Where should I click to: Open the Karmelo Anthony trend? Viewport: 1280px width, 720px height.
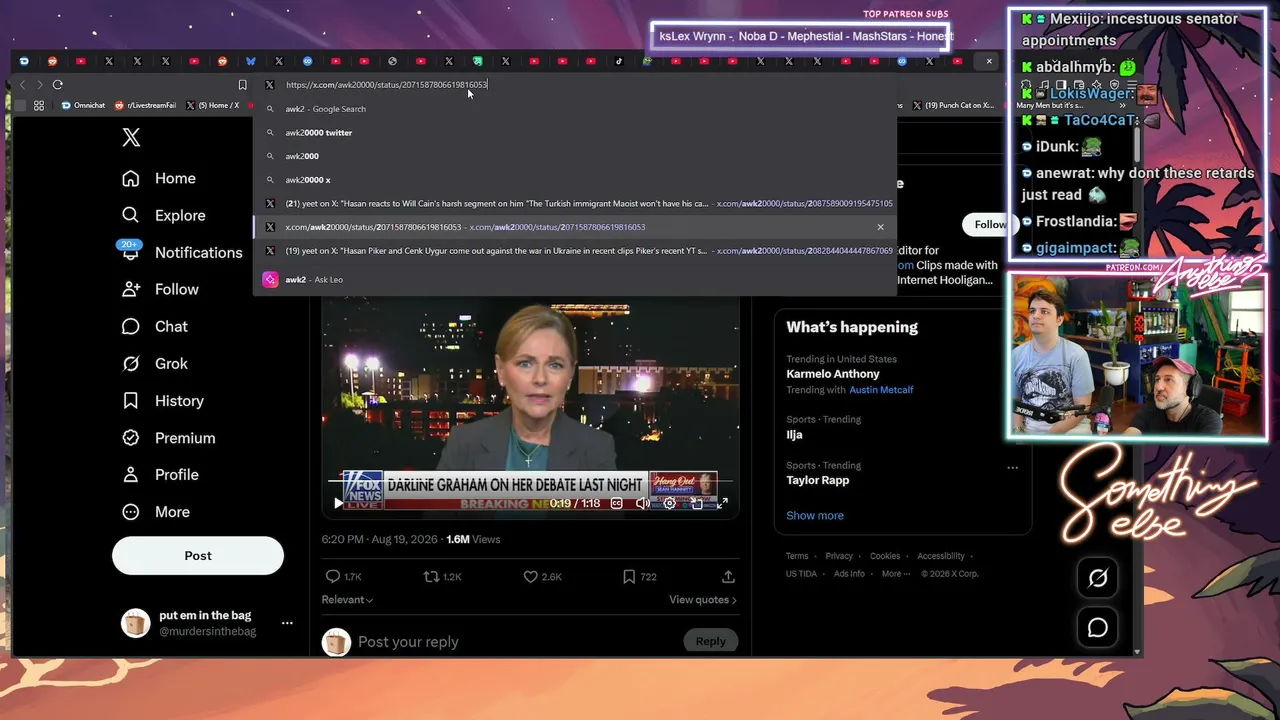pyautogui.click(x=832, y=374)
